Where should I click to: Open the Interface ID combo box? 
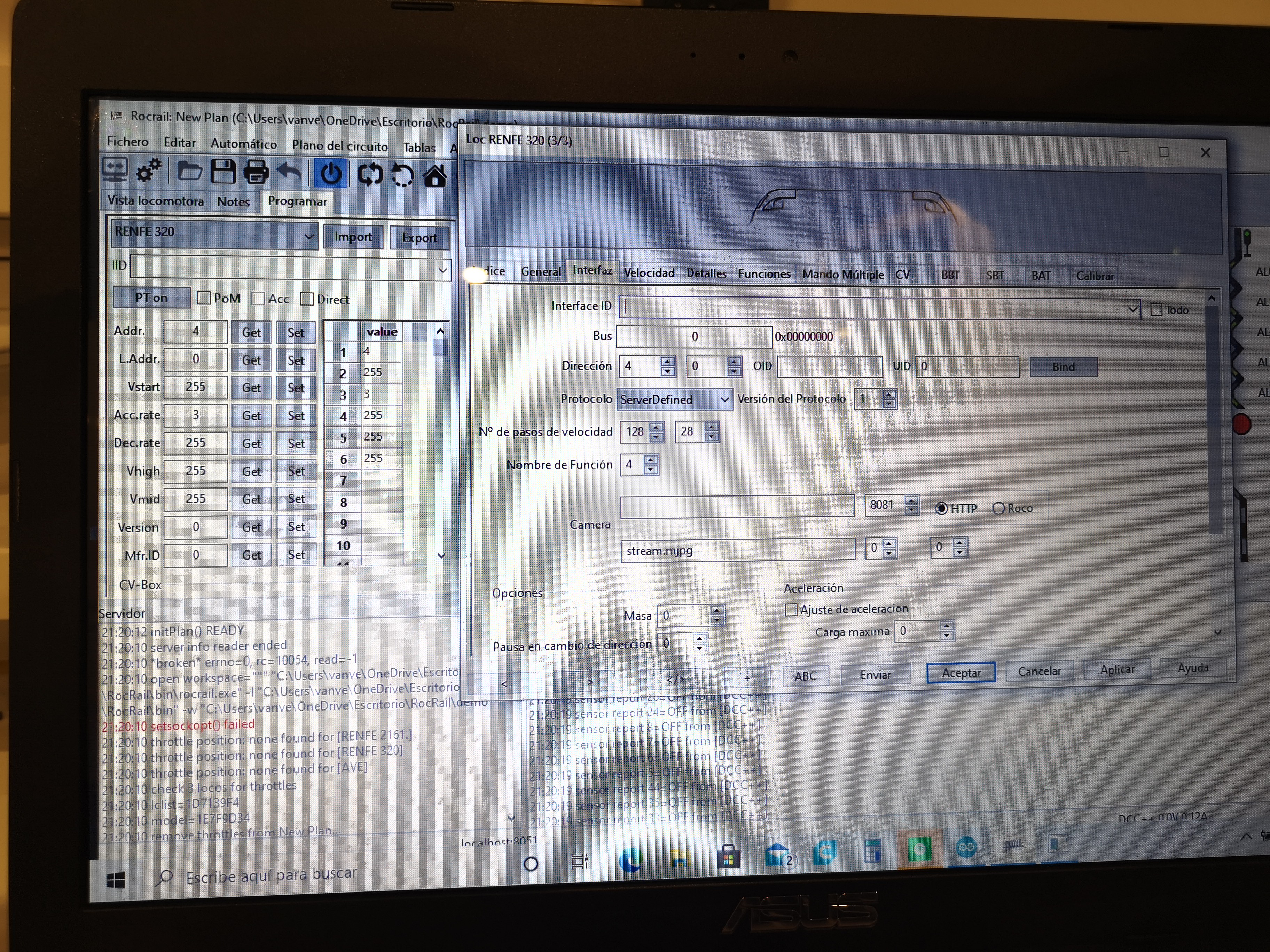(x=880, y=308)
